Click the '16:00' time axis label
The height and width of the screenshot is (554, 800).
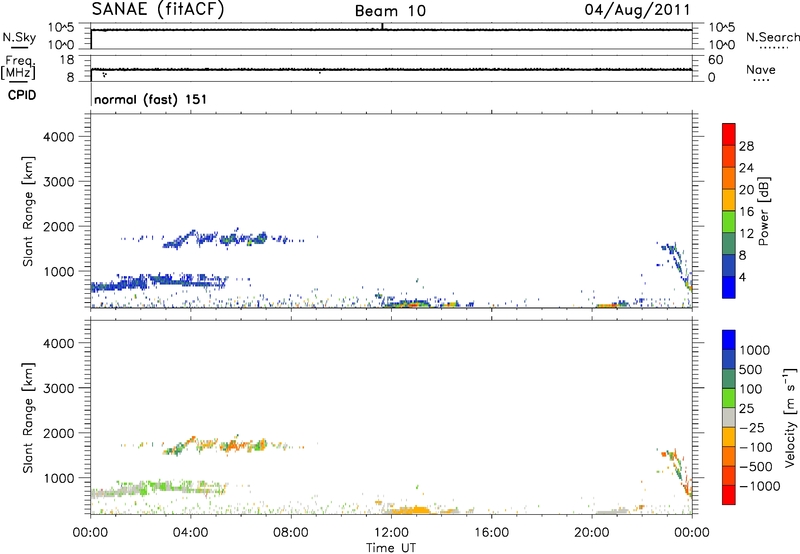click(x=491, y=533)
